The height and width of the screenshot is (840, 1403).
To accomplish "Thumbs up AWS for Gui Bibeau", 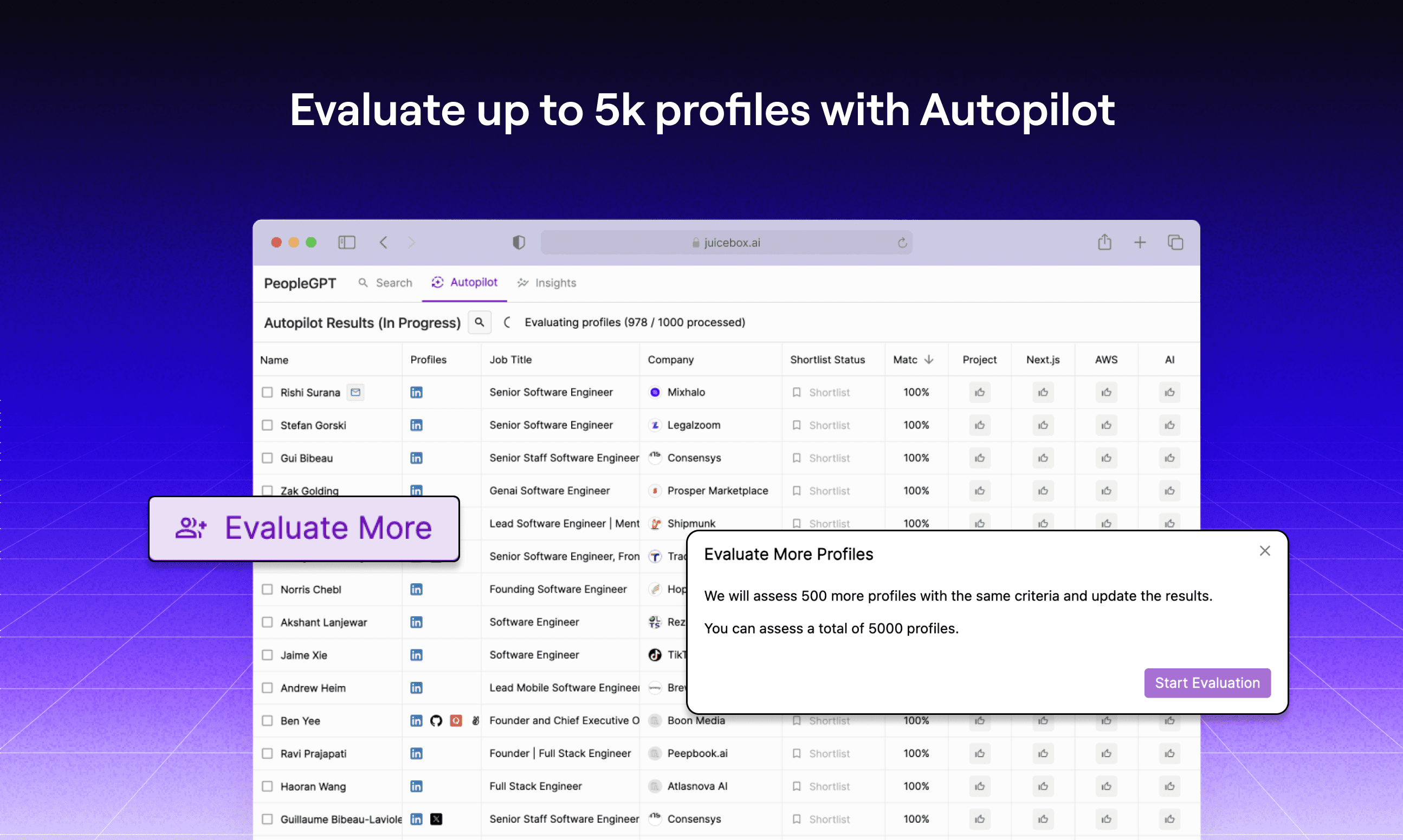I will (1106, 458).
